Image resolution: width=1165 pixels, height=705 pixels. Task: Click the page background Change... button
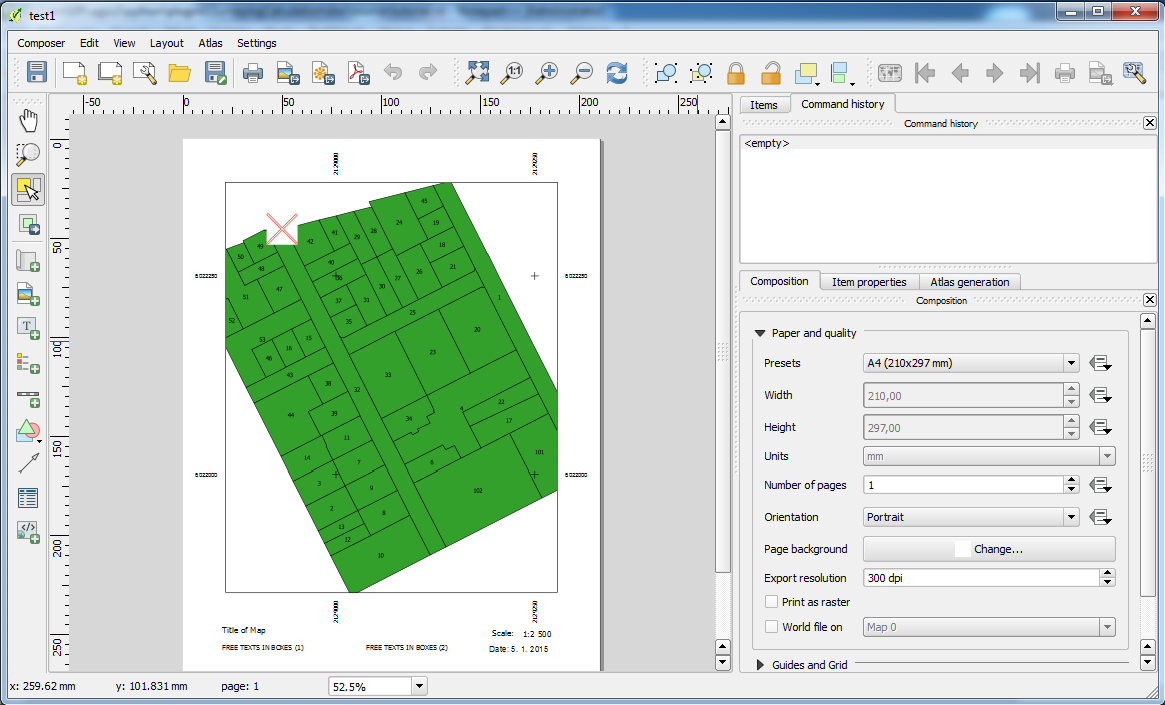pos(988,549)
